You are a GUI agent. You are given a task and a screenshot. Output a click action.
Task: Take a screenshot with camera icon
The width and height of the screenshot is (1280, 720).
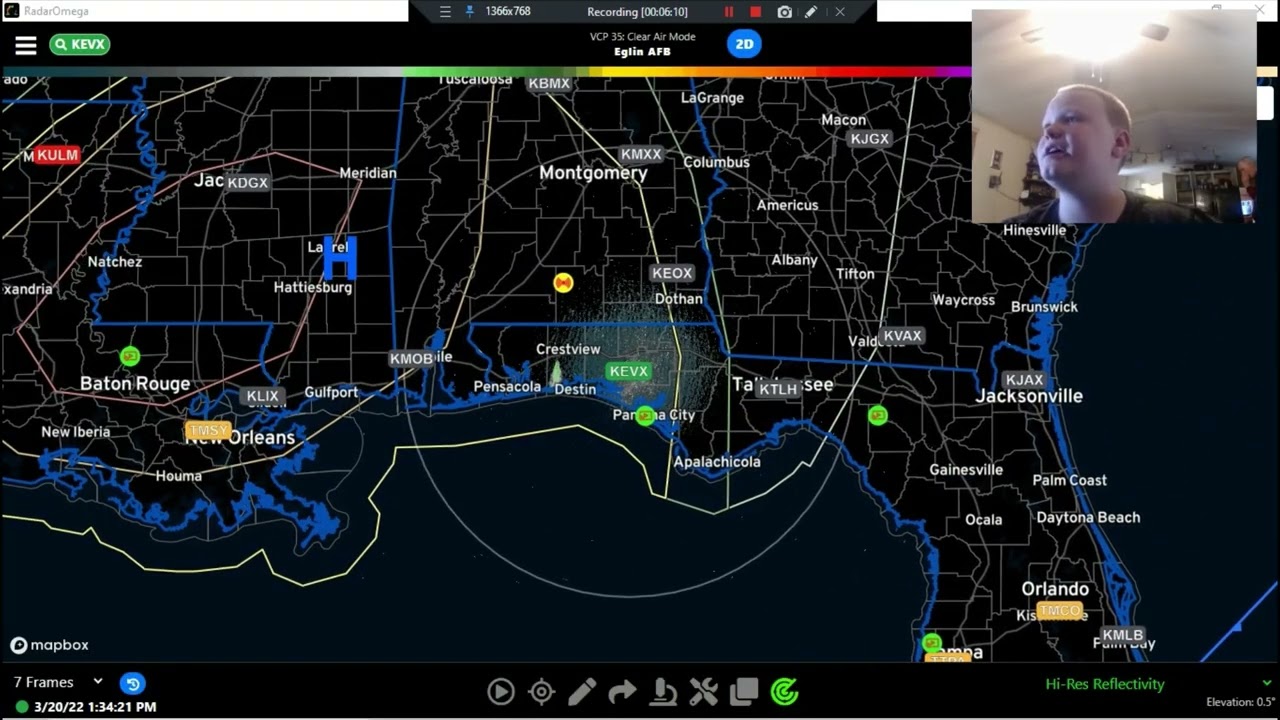coord(785,12)
